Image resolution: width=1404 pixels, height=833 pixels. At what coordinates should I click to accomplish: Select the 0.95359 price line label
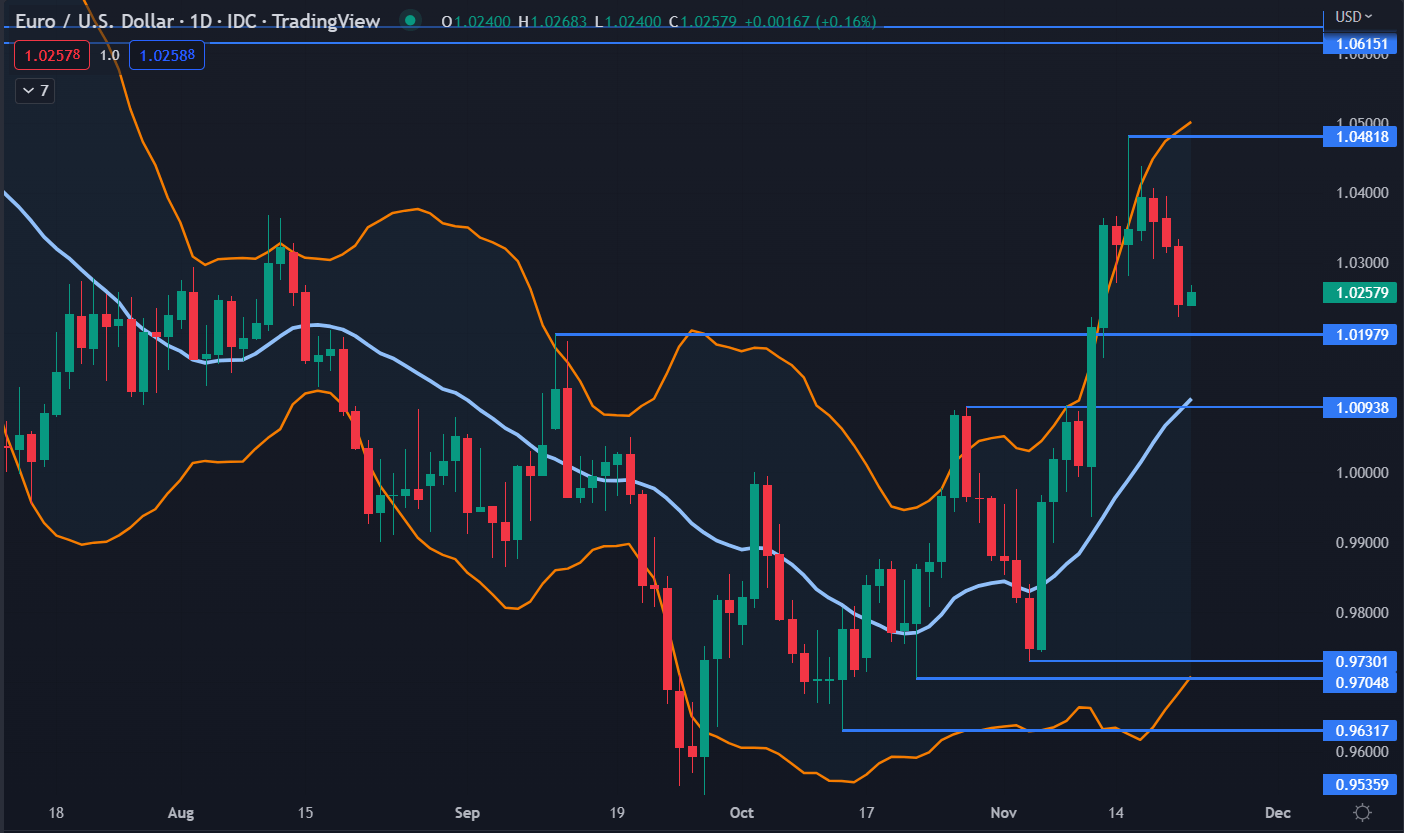(1360, 784)
